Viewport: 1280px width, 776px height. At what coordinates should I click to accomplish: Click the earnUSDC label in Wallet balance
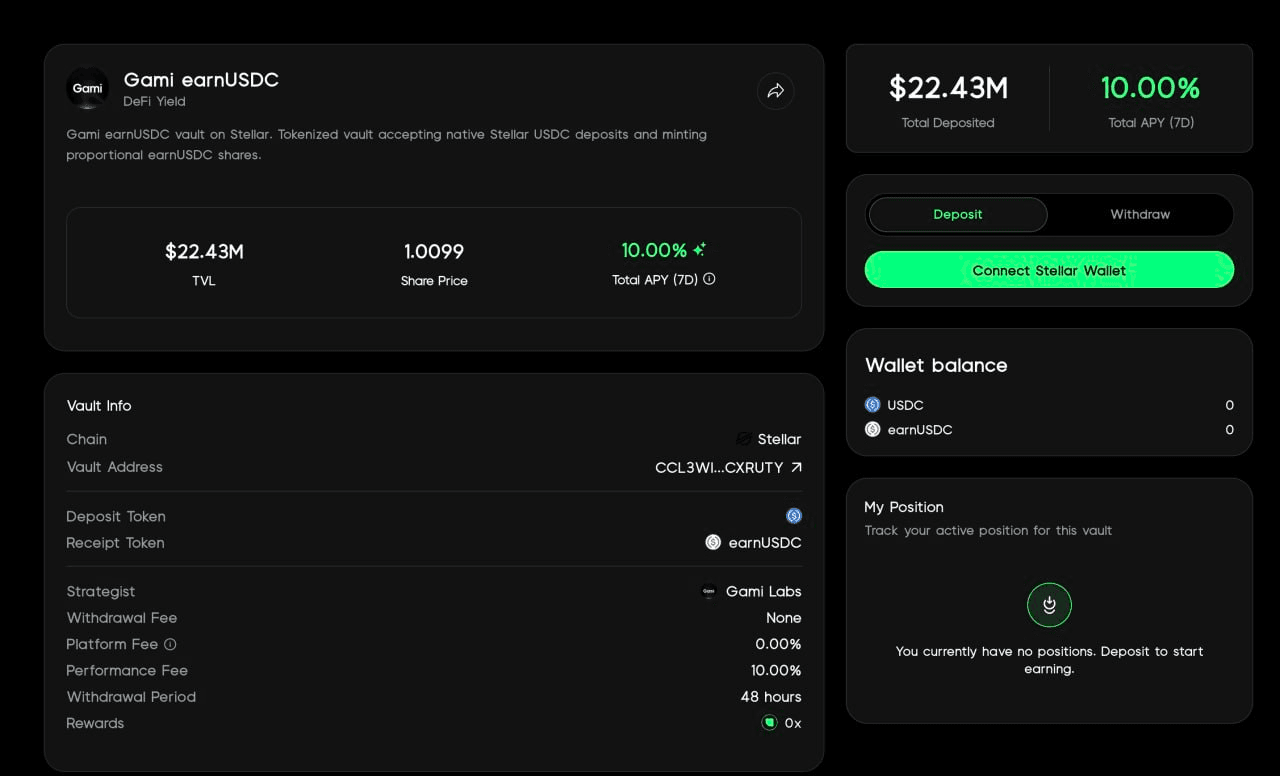920,429
